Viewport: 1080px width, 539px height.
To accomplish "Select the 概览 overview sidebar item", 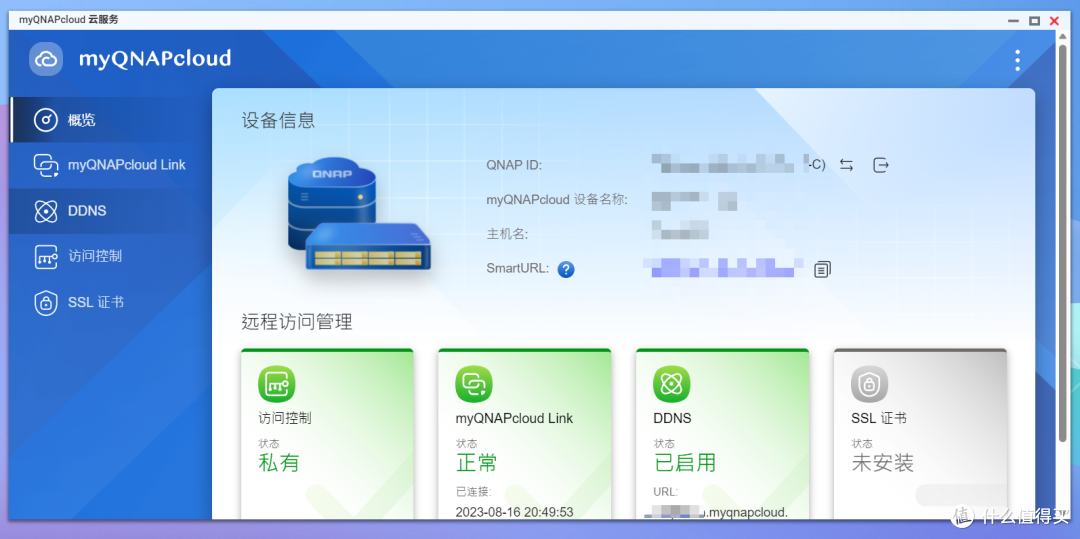I will click(x=110, y=120).
